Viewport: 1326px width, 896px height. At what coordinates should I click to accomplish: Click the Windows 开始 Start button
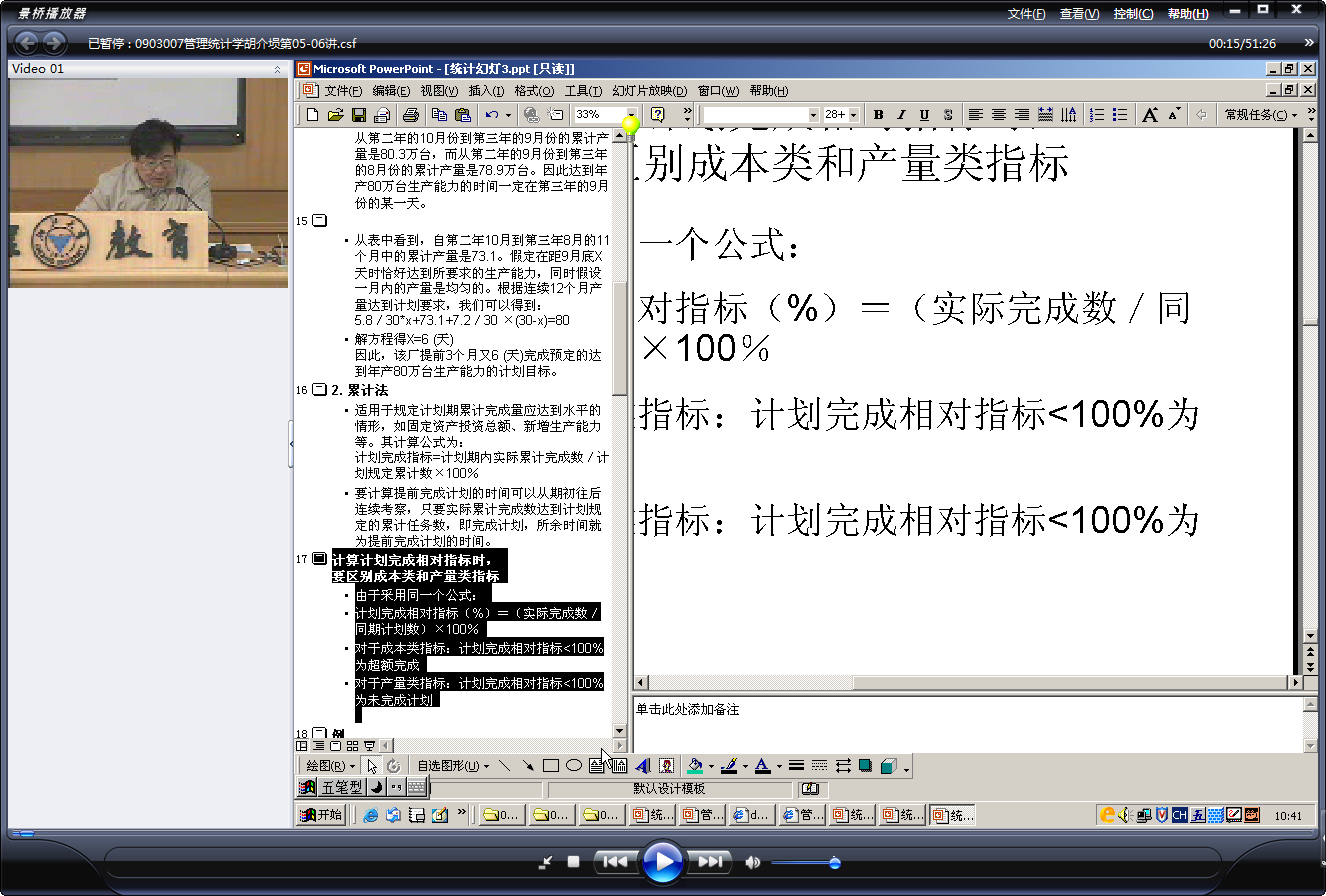[322, 815]
